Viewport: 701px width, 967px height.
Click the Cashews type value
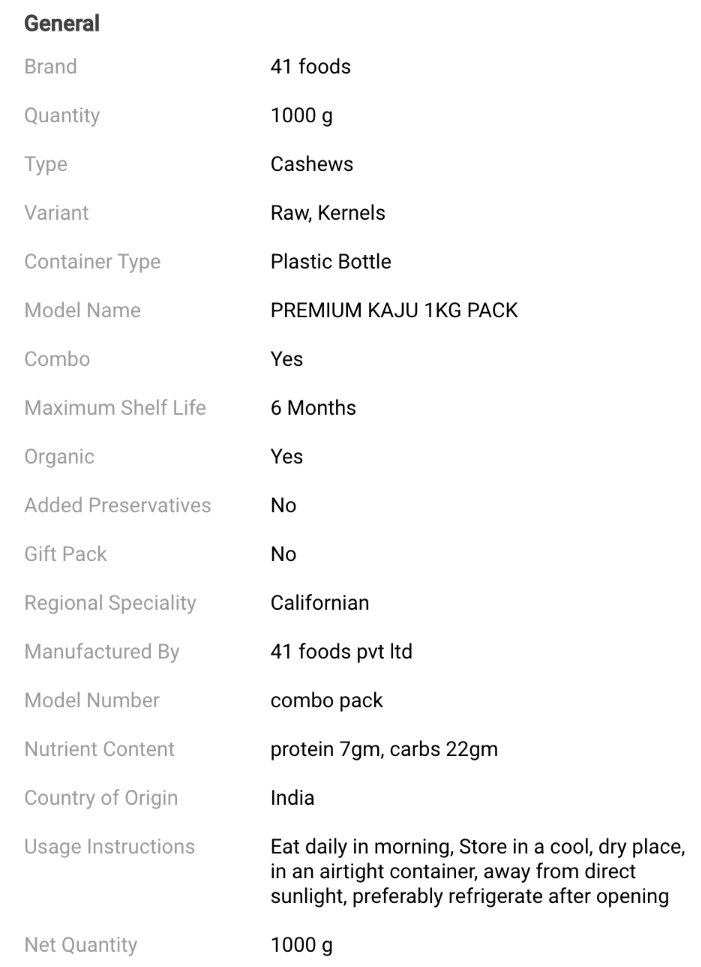tap(311, 164)
